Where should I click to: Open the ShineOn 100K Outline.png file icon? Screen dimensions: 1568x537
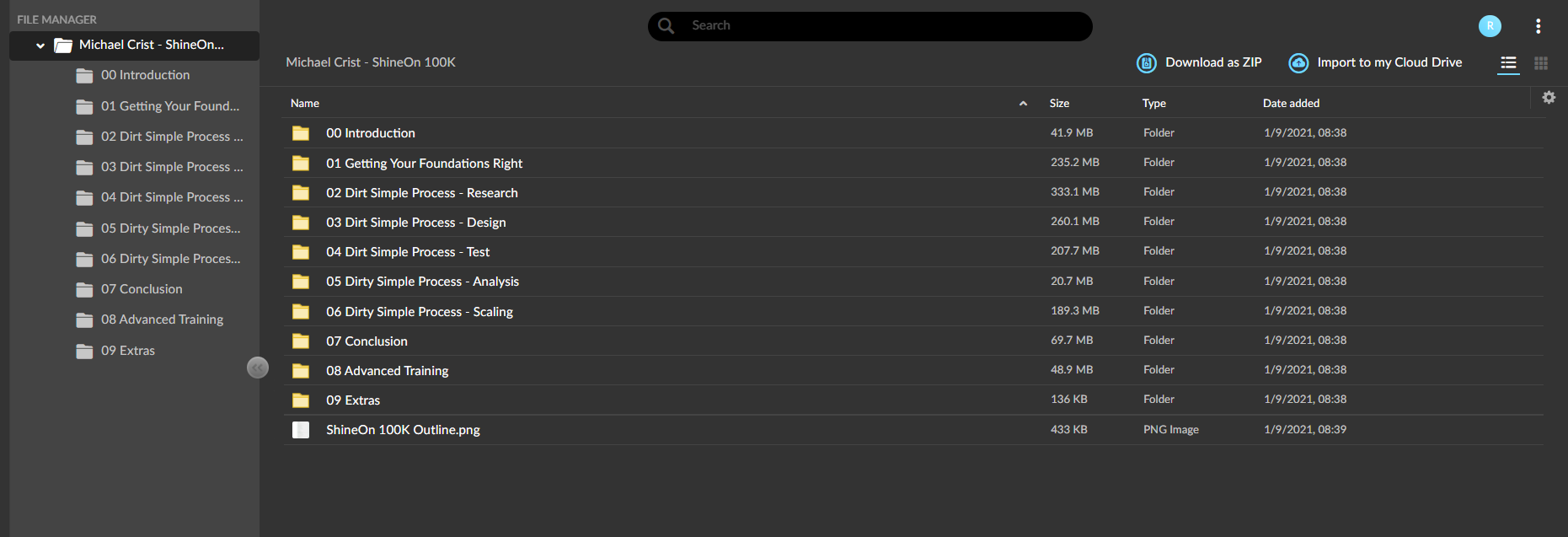[301, 430]
